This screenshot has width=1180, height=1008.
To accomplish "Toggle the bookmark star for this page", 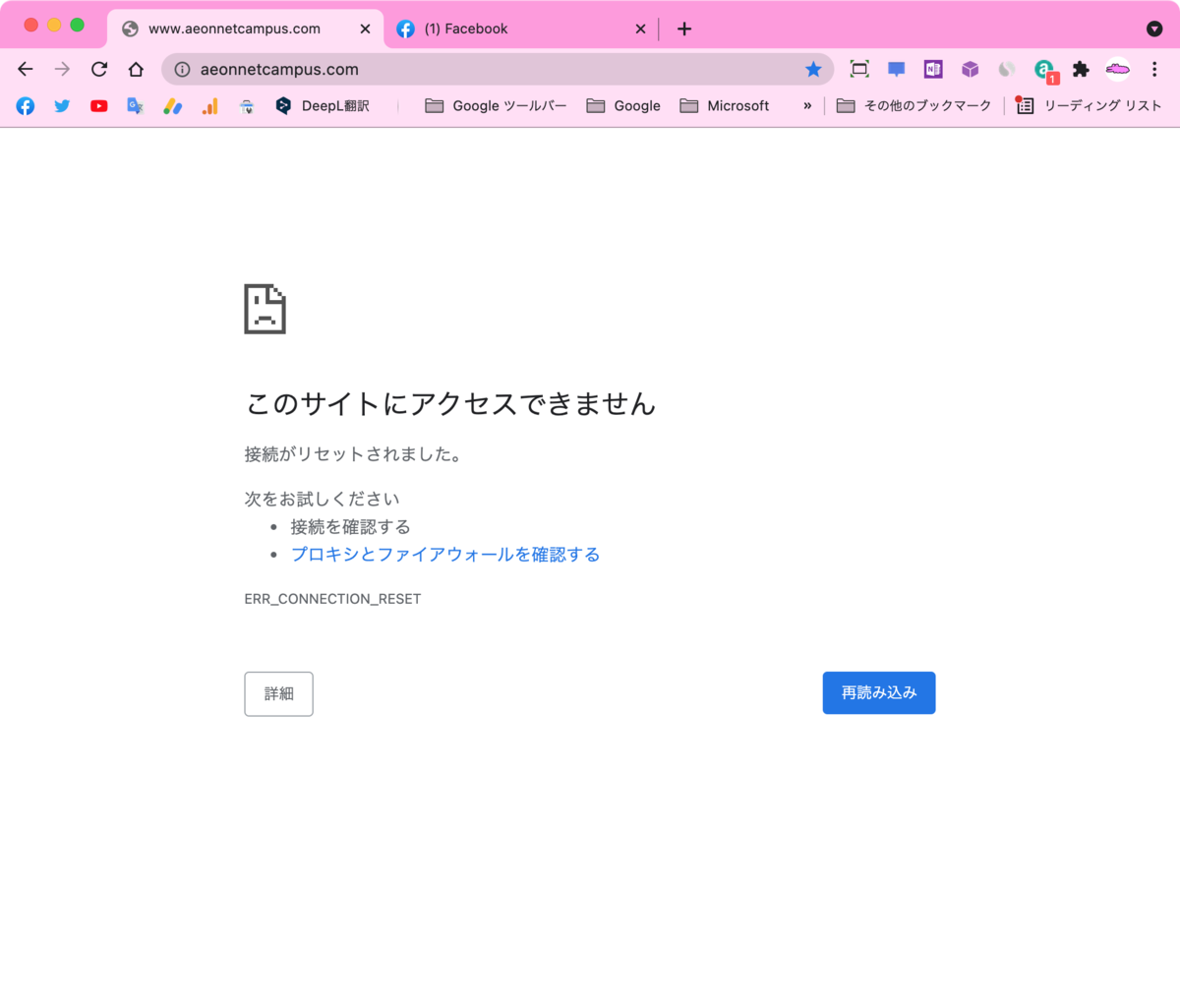I will (813, 69).
